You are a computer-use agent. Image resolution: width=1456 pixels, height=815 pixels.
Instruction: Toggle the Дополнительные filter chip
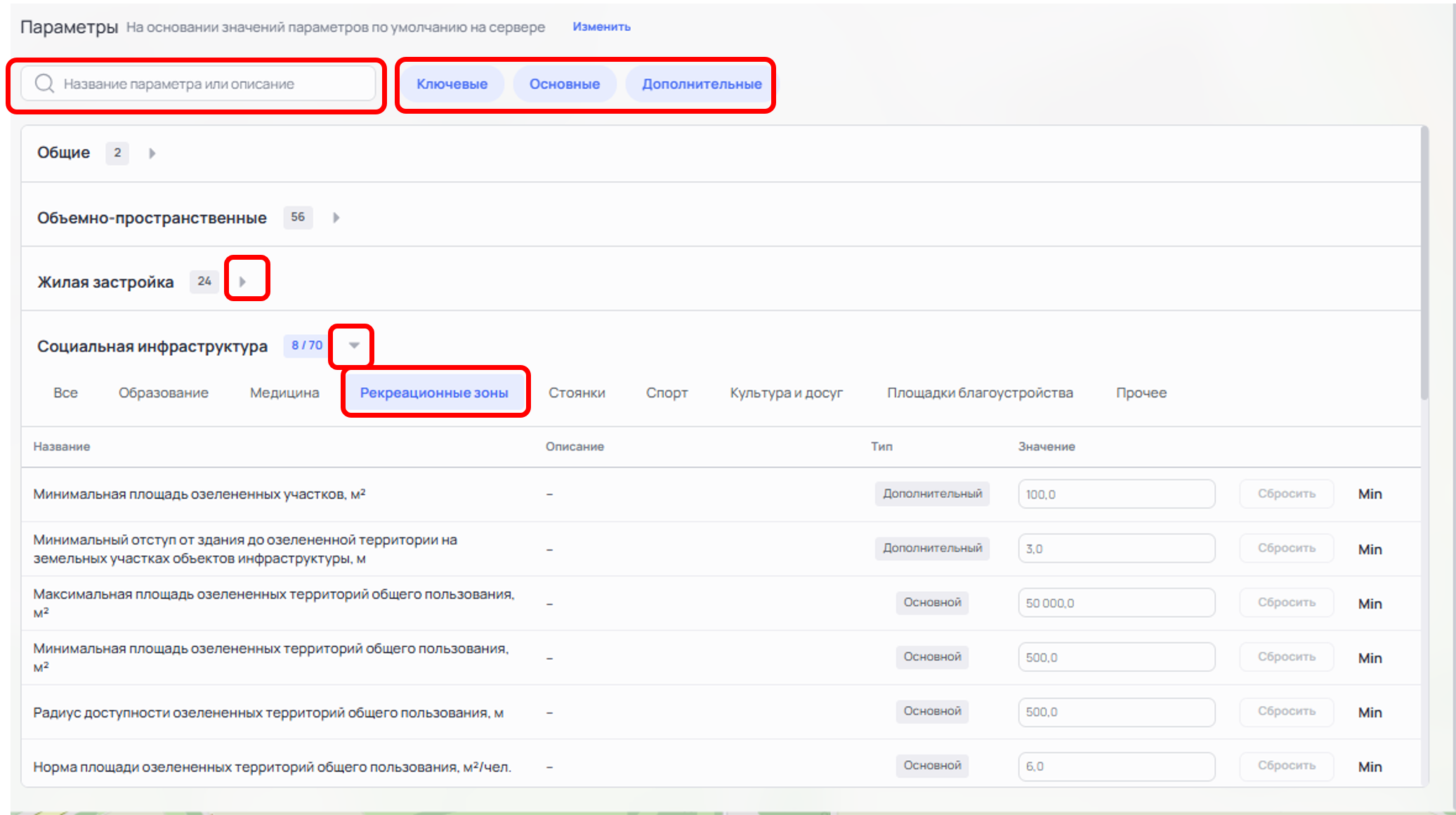[701, 84]
